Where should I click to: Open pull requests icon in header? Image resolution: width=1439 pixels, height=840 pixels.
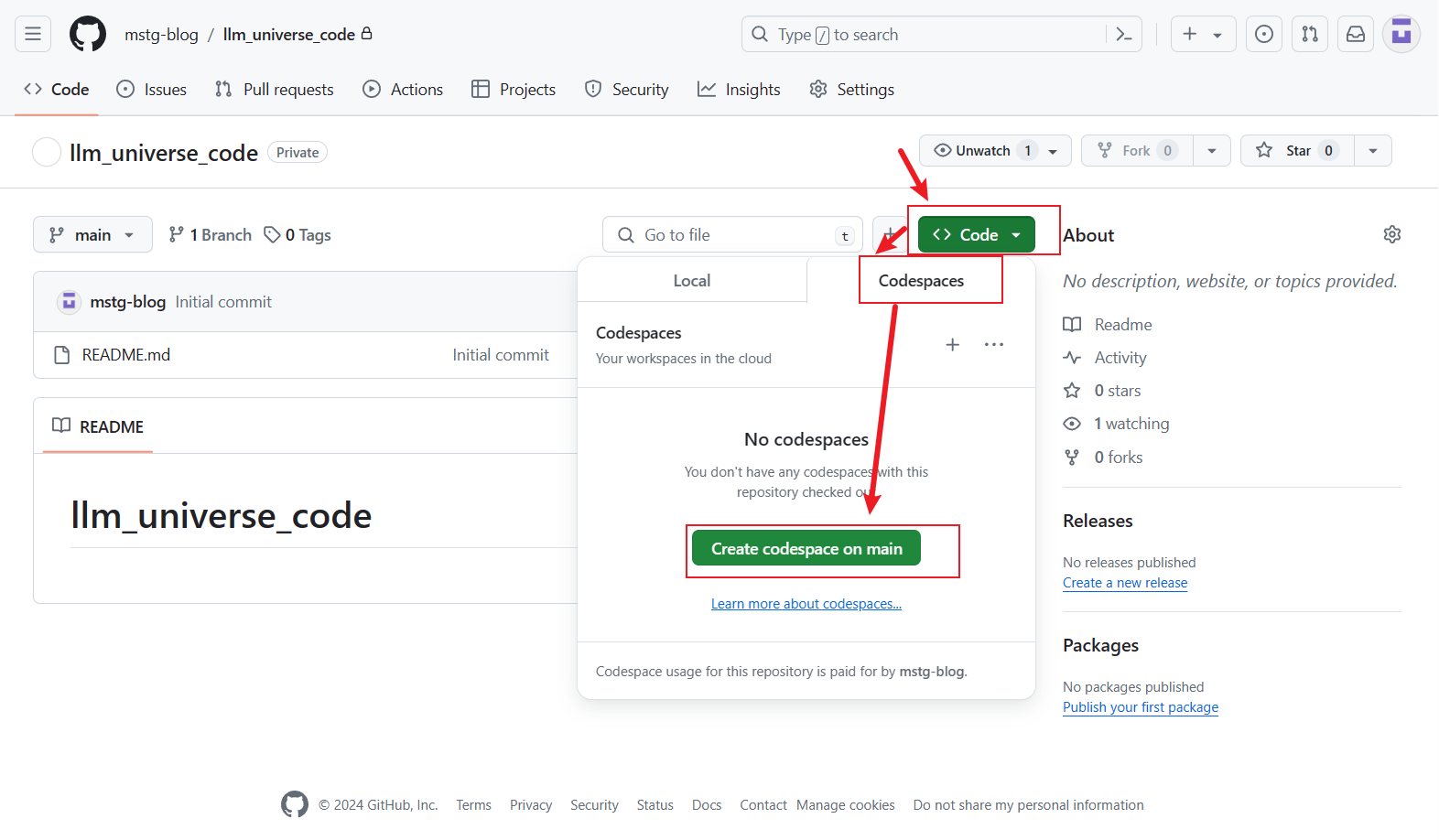tap(1310, 34)
